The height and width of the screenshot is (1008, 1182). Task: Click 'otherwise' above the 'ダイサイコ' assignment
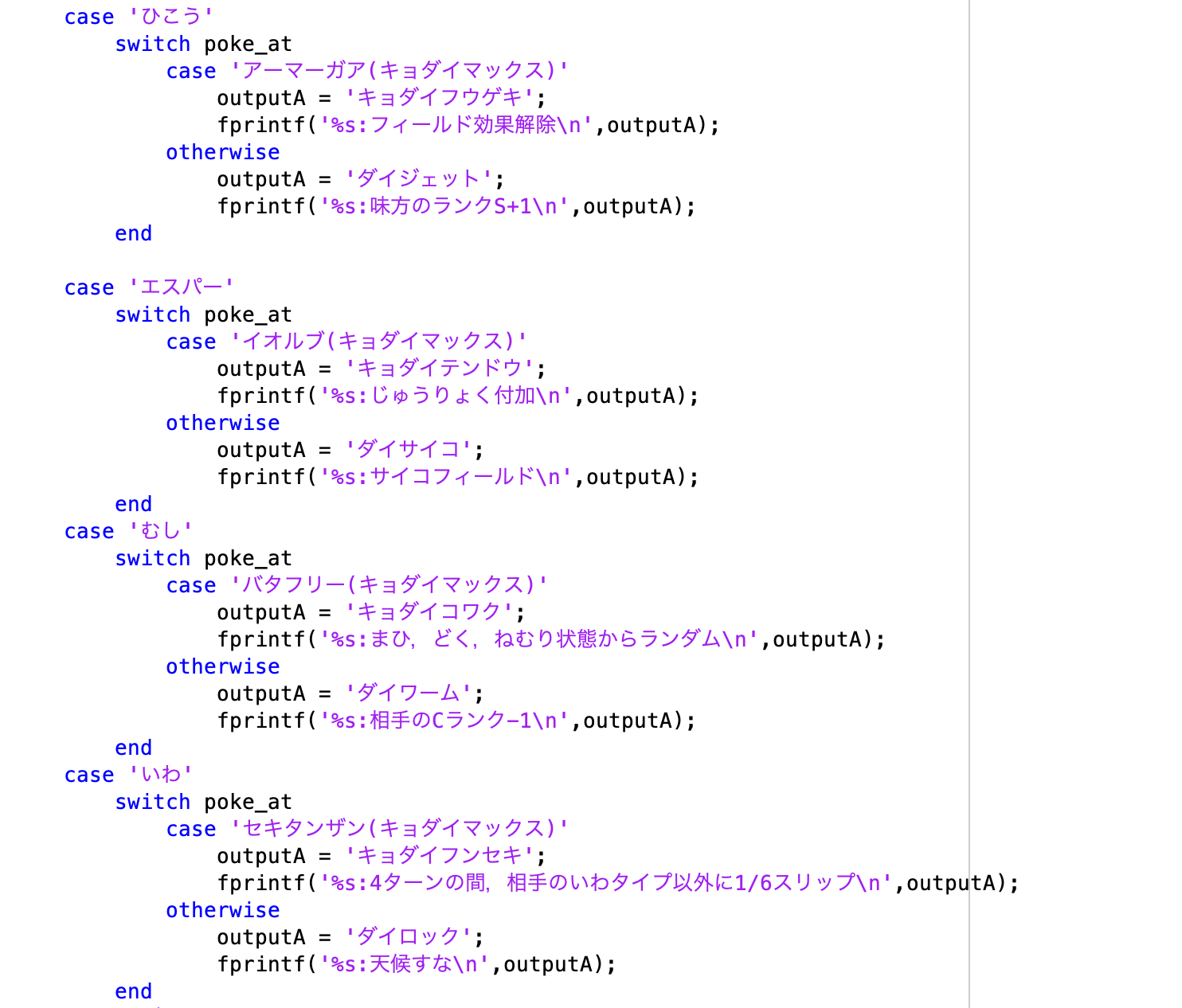(x=223, y=423)
